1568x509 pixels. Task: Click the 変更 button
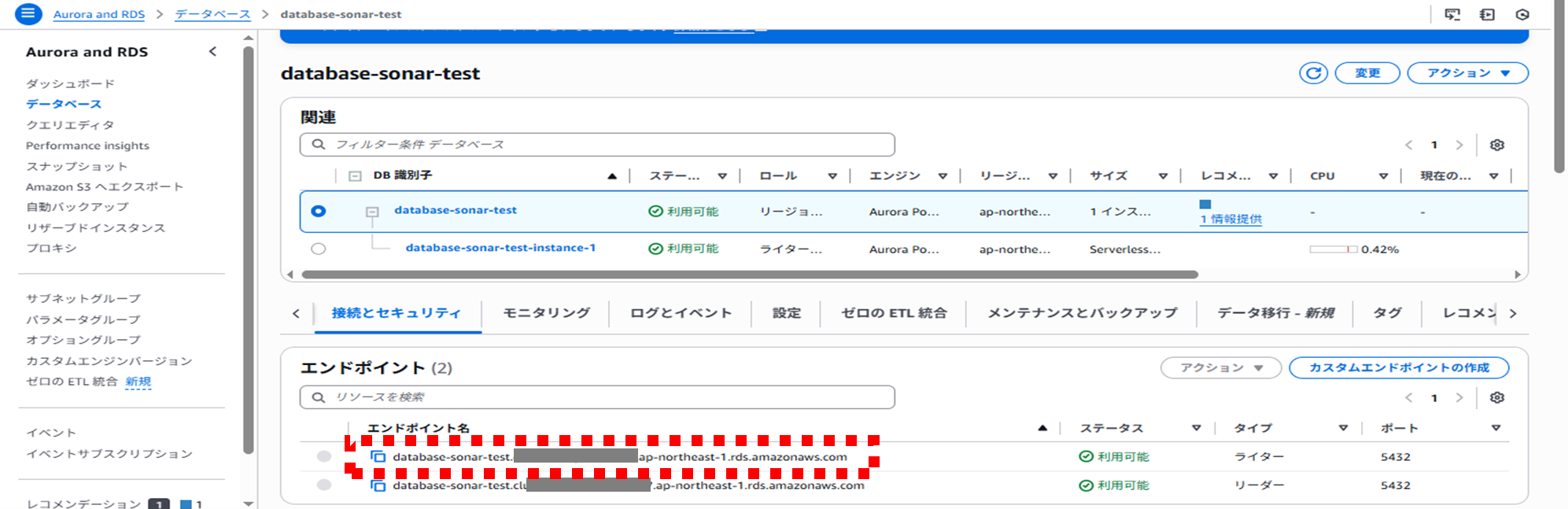pyautogui.click(x=1367, y=73)
